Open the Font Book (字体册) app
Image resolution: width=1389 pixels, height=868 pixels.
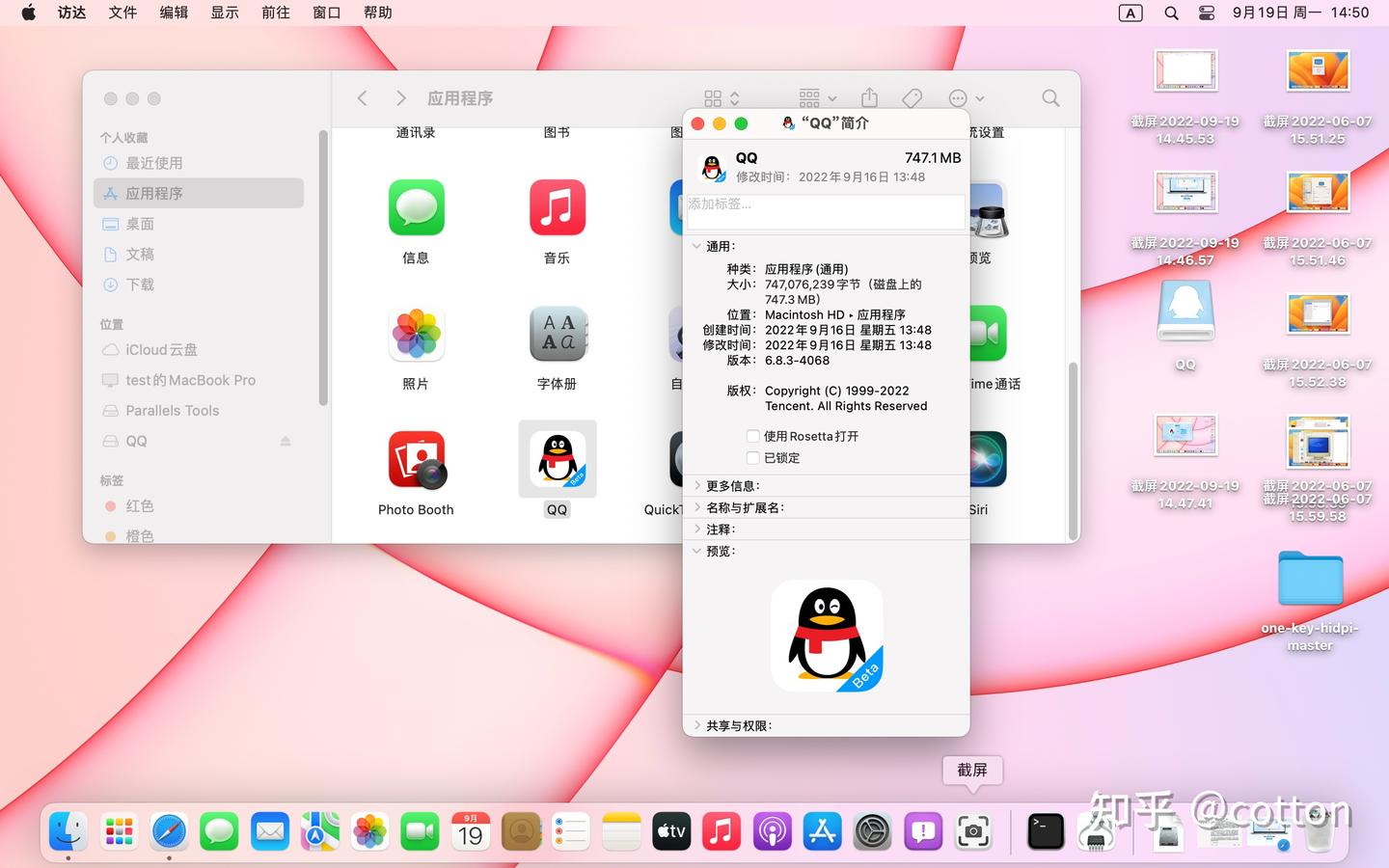pyautogui.click(x=557, y=334)
